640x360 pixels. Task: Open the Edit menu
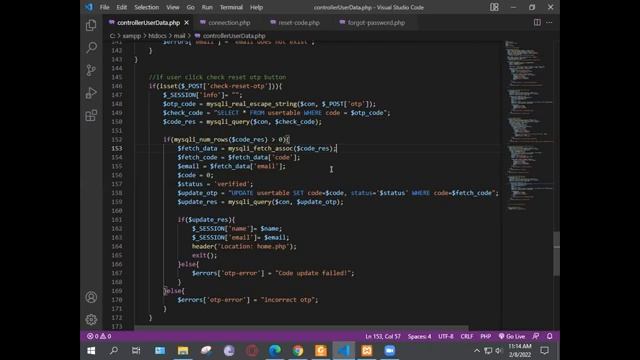[x=122, y=7]
